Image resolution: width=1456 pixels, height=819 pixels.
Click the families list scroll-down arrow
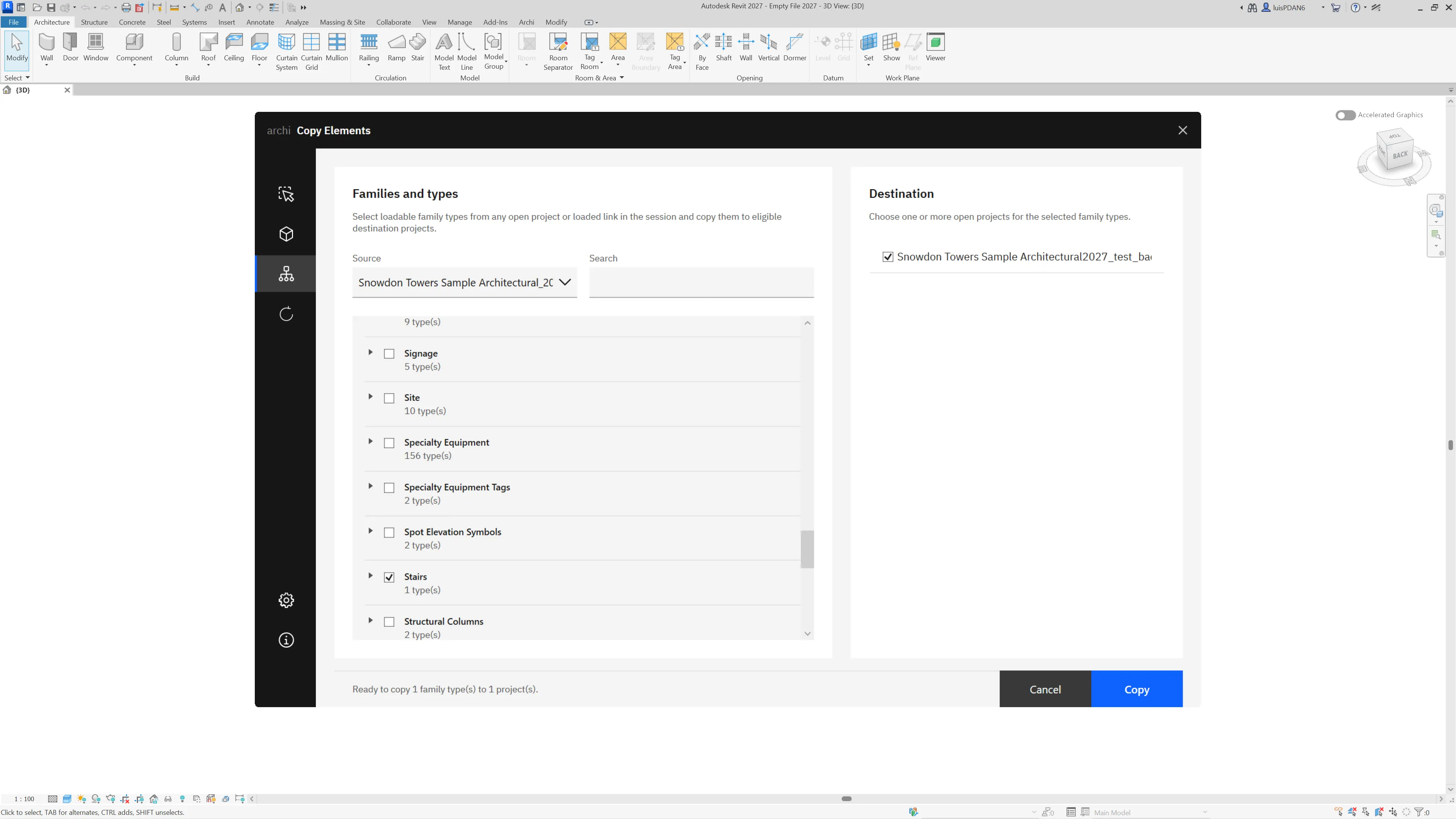(807, 634)
